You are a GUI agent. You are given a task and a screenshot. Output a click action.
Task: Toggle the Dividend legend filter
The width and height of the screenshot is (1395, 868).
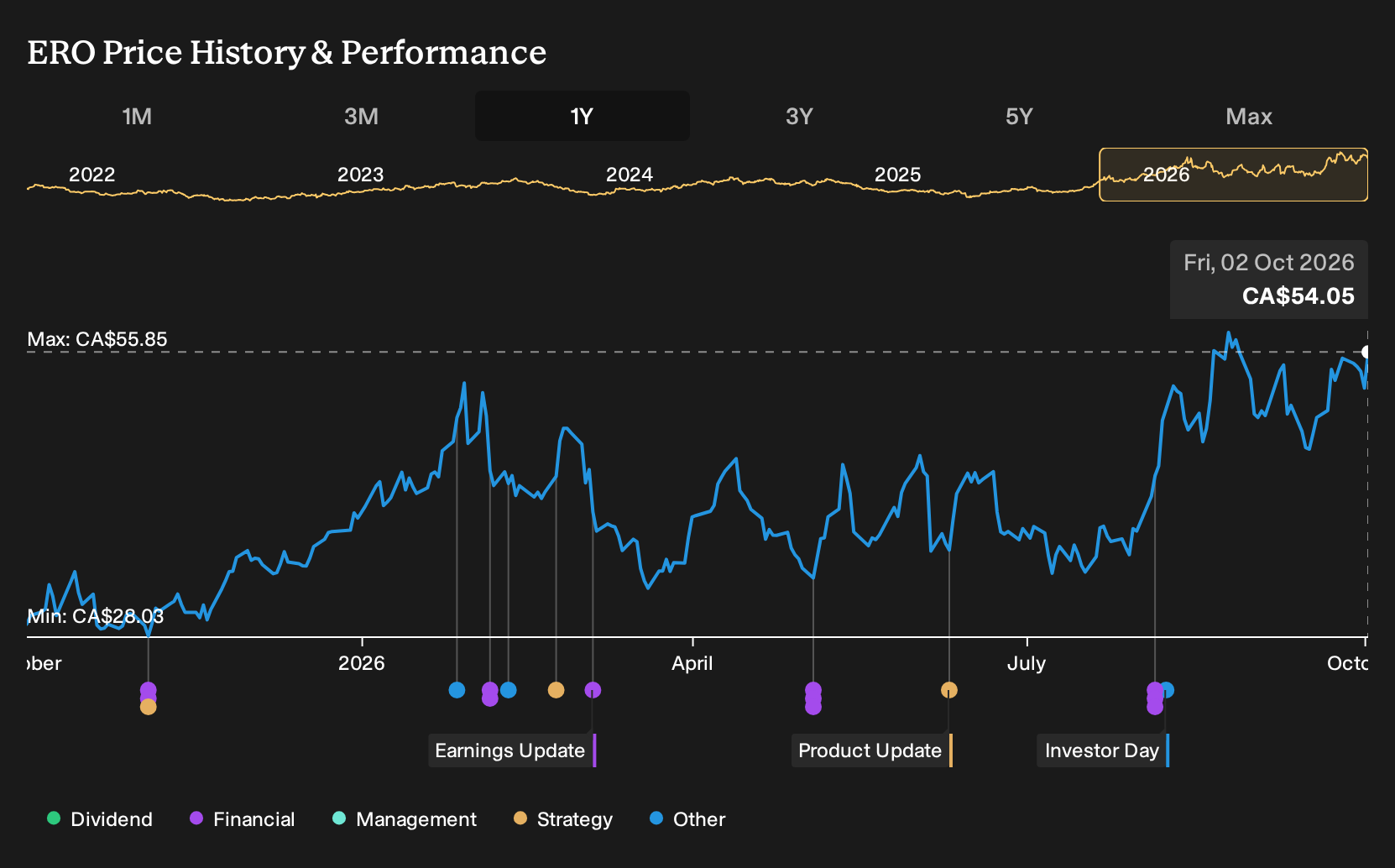click(100, 819)
